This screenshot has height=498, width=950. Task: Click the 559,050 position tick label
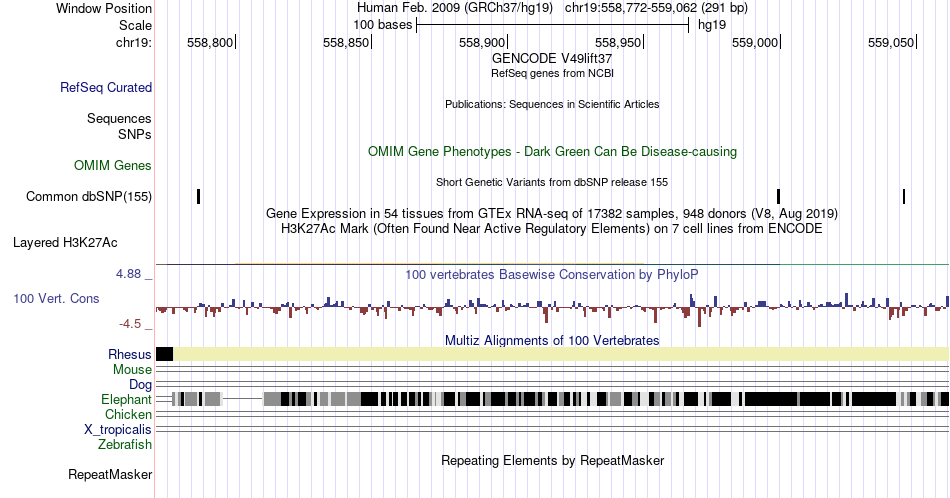[x=891, y=42]
